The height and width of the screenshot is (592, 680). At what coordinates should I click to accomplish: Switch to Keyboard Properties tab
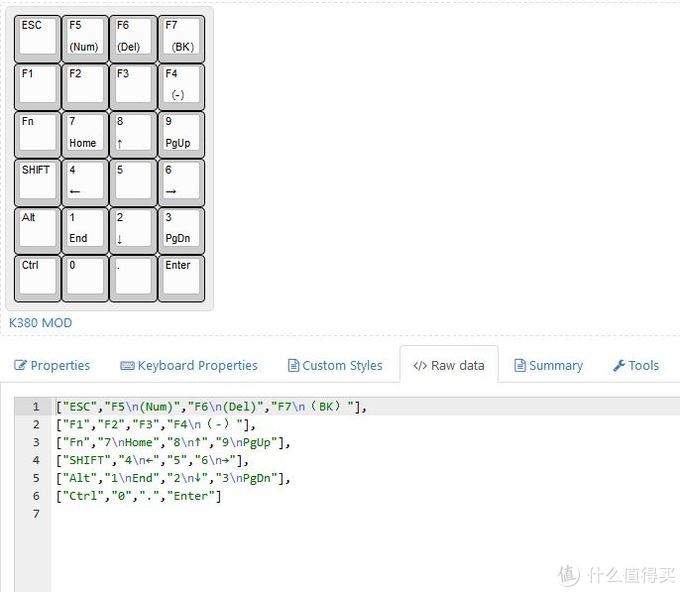click(189, 366)
